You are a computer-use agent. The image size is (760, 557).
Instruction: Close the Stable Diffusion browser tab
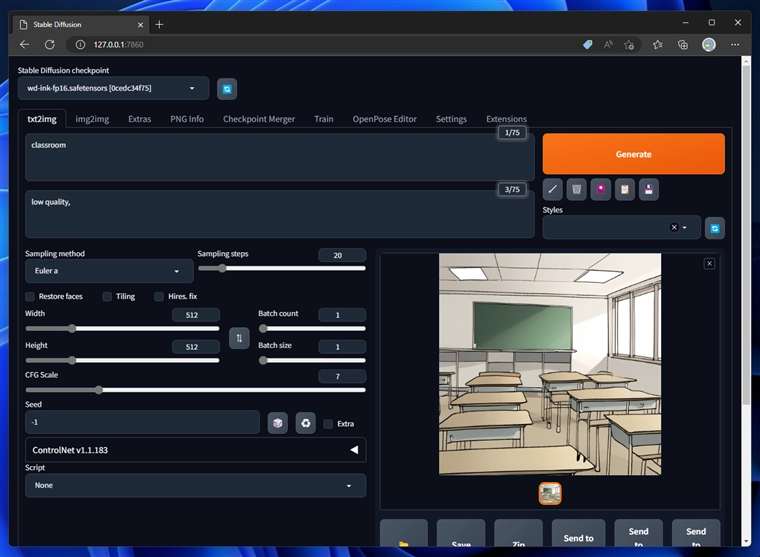click(x=140, y=25)
